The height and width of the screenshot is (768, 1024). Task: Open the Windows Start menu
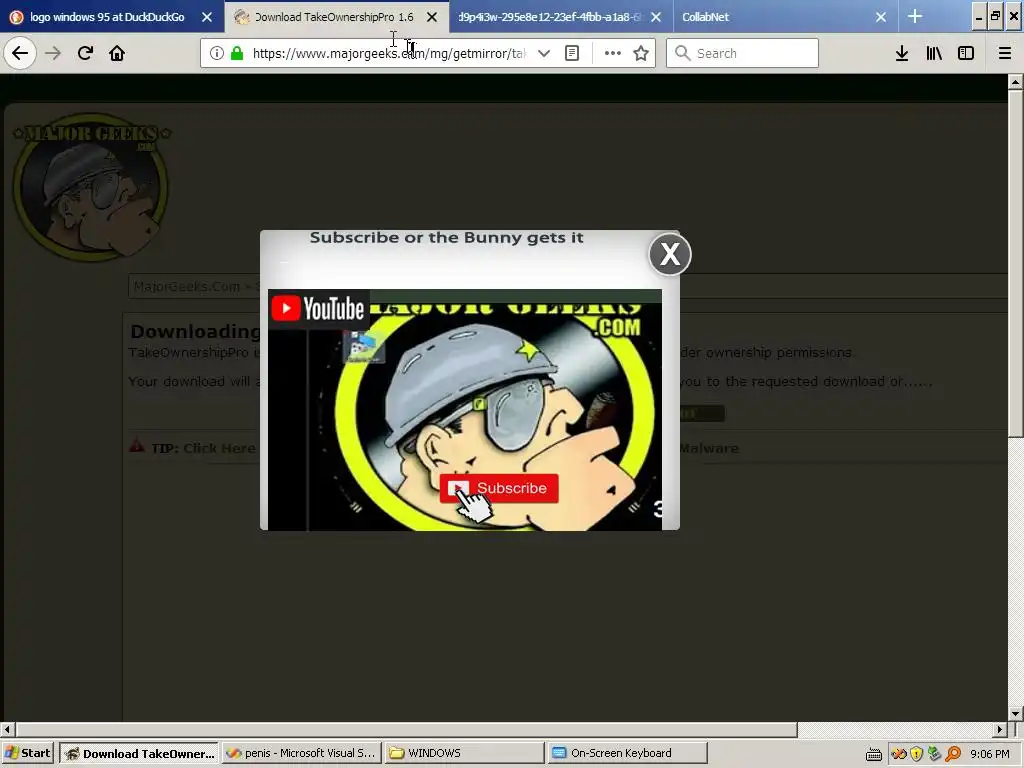(27, 753)
